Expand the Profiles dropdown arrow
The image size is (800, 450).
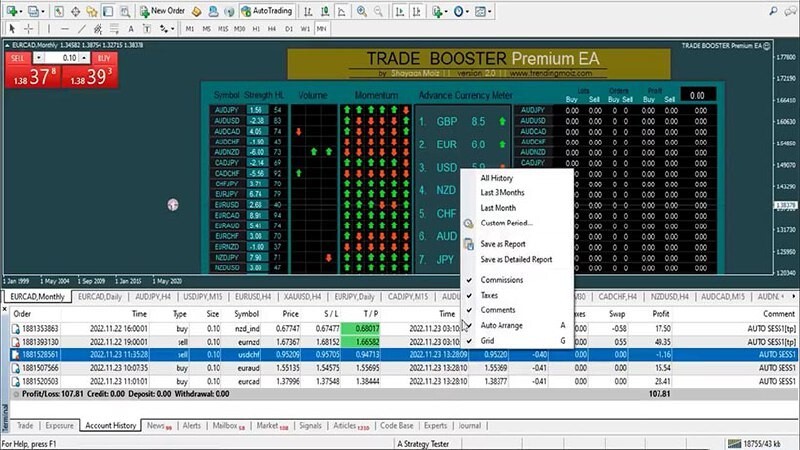click(43, 11)
